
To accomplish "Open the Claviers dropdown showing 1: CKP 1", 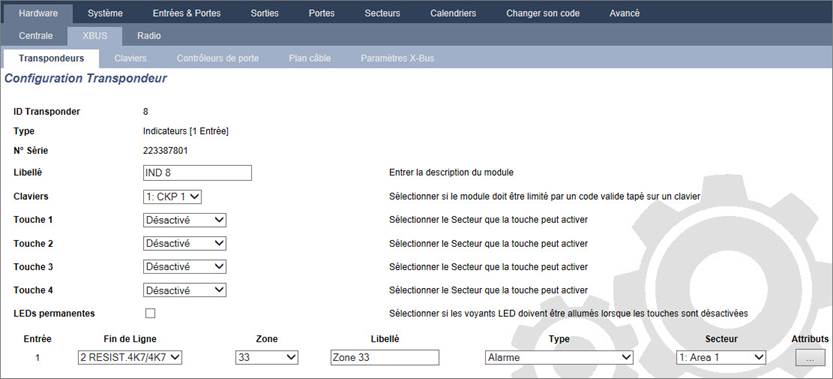I will tap(172, 197).
